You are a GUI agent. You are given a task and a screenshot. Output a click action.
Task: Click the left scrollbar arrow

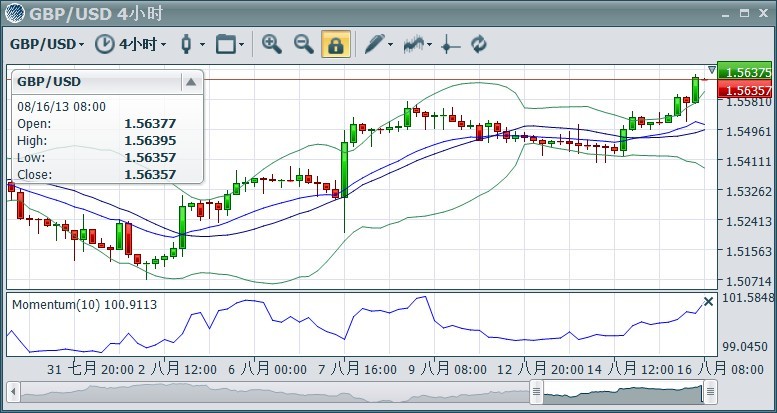coord(13,392)
